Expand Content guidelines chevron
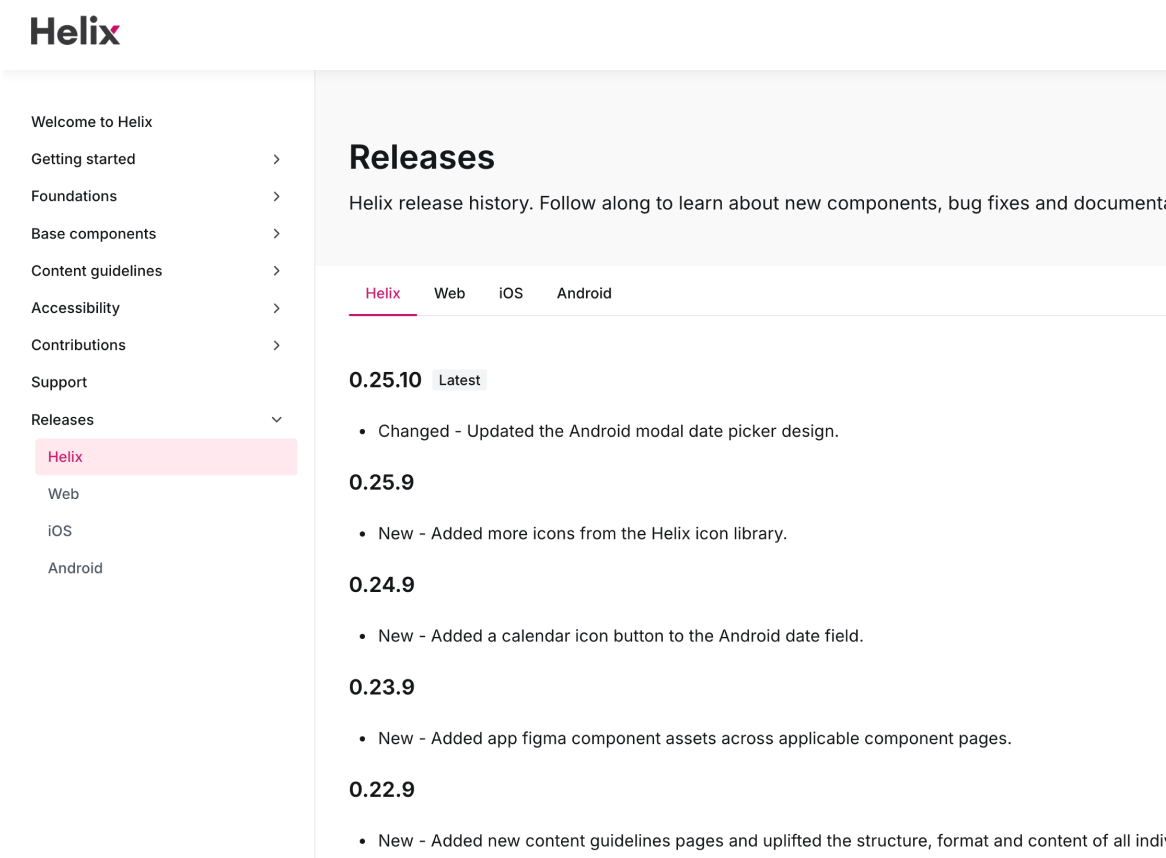The image size is (1166, 858). tap(276, 271)
